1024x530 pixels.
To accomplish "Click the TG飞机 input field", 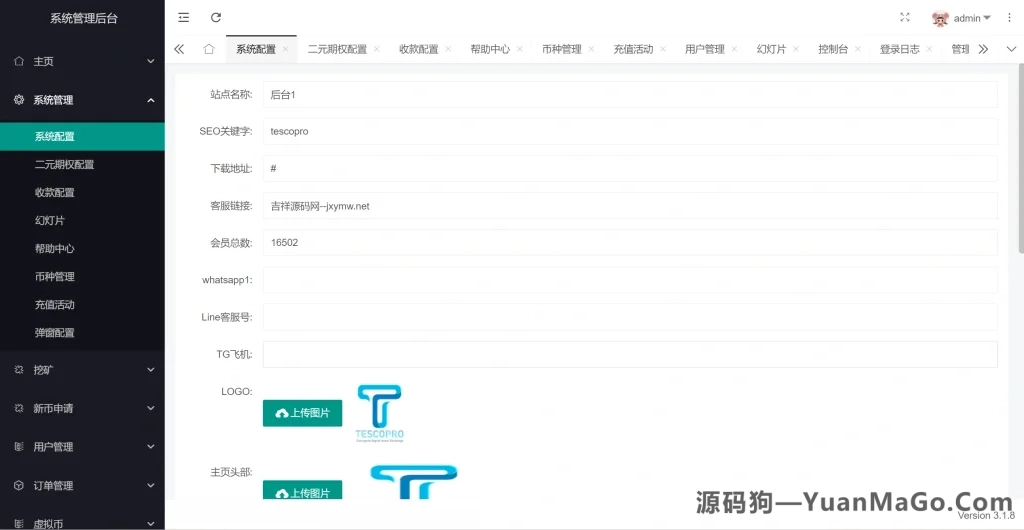I will pos(630,354).
